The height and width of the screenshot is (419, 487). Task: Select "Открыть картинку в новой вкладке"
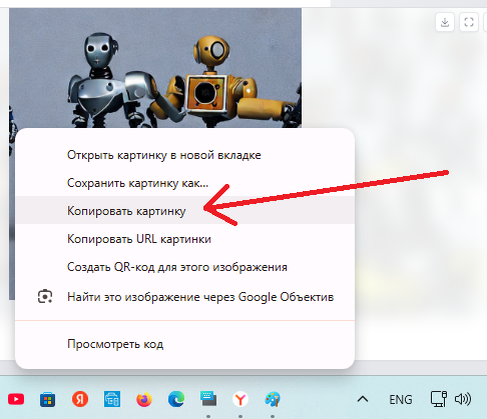coord(185,155)
